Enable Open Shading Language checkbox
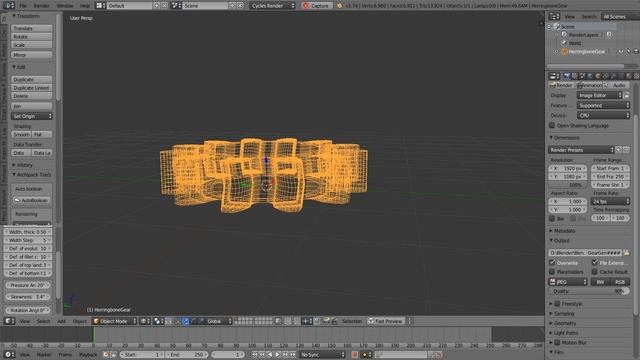The height and width of the screenshot is (360, 640). coord(552,125)
